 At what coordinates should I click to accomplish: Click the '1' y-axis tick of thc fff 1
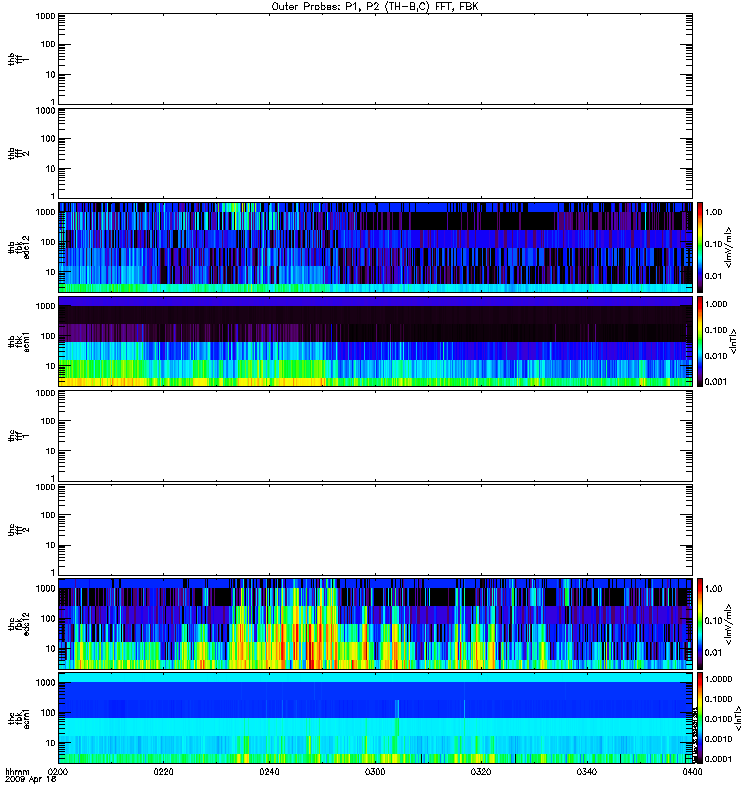click(53, 478)
